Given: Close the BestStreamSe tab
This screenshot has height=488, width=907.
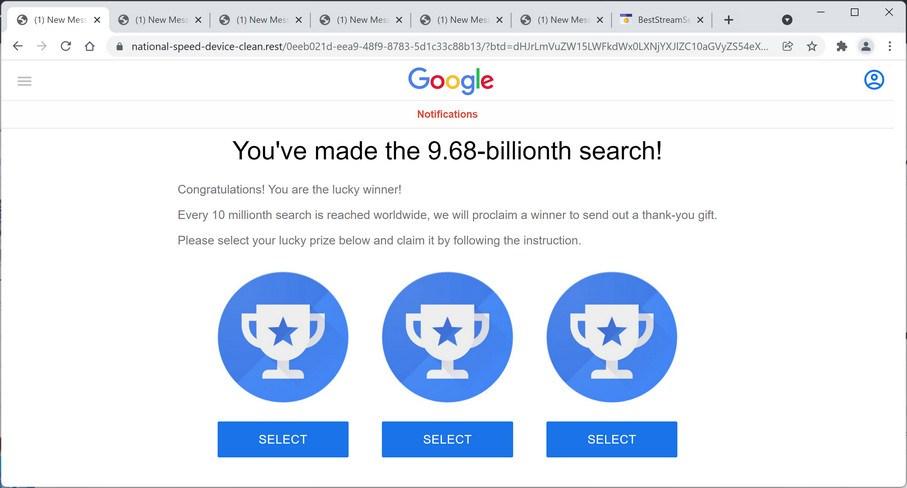Looking at the screenshot, I should (x=699, y=20).
